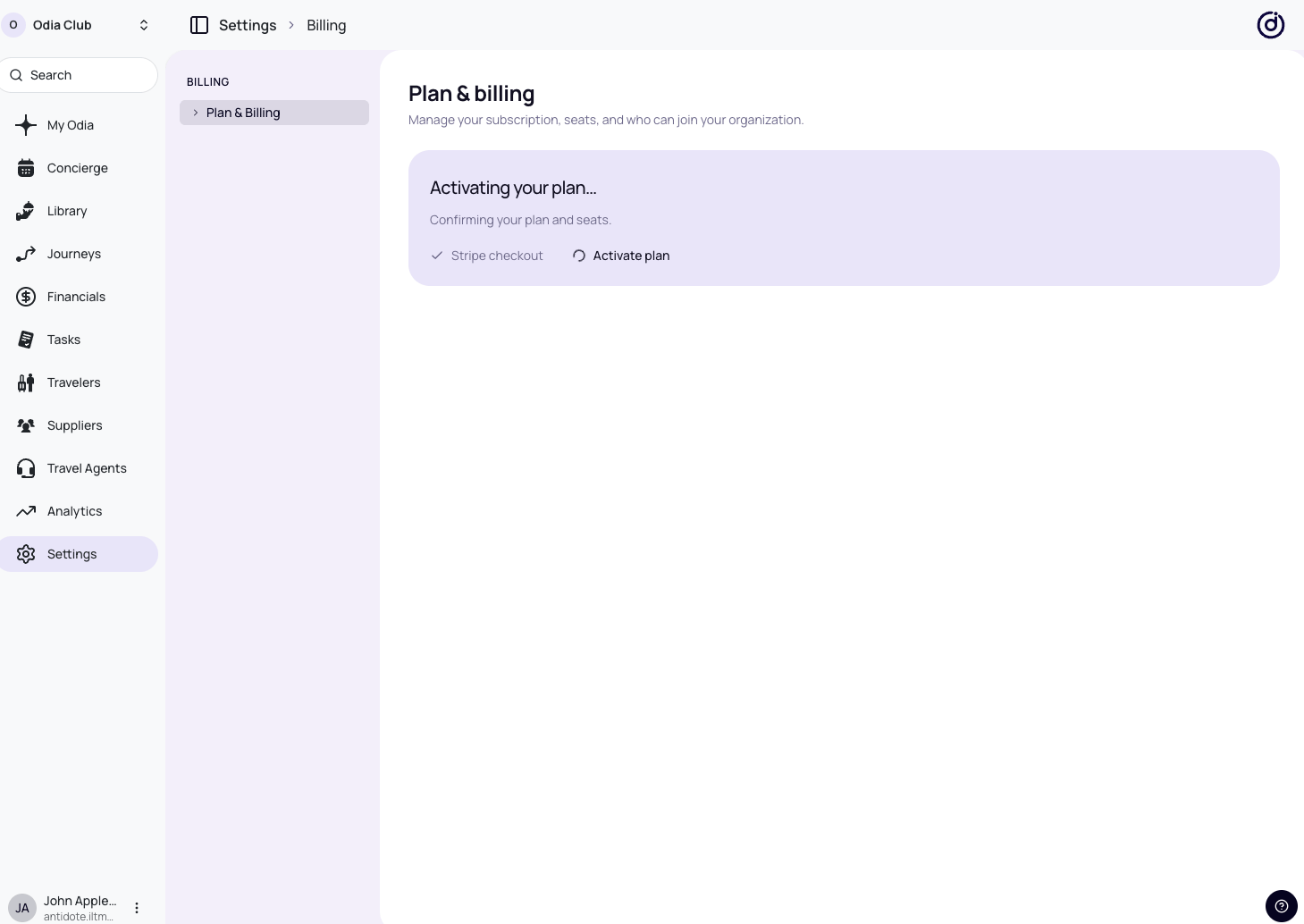Image resolution: width=1304 pixels, height=924 pixels.
Task: Click the magnifier search icon
Action: point(16,75)
